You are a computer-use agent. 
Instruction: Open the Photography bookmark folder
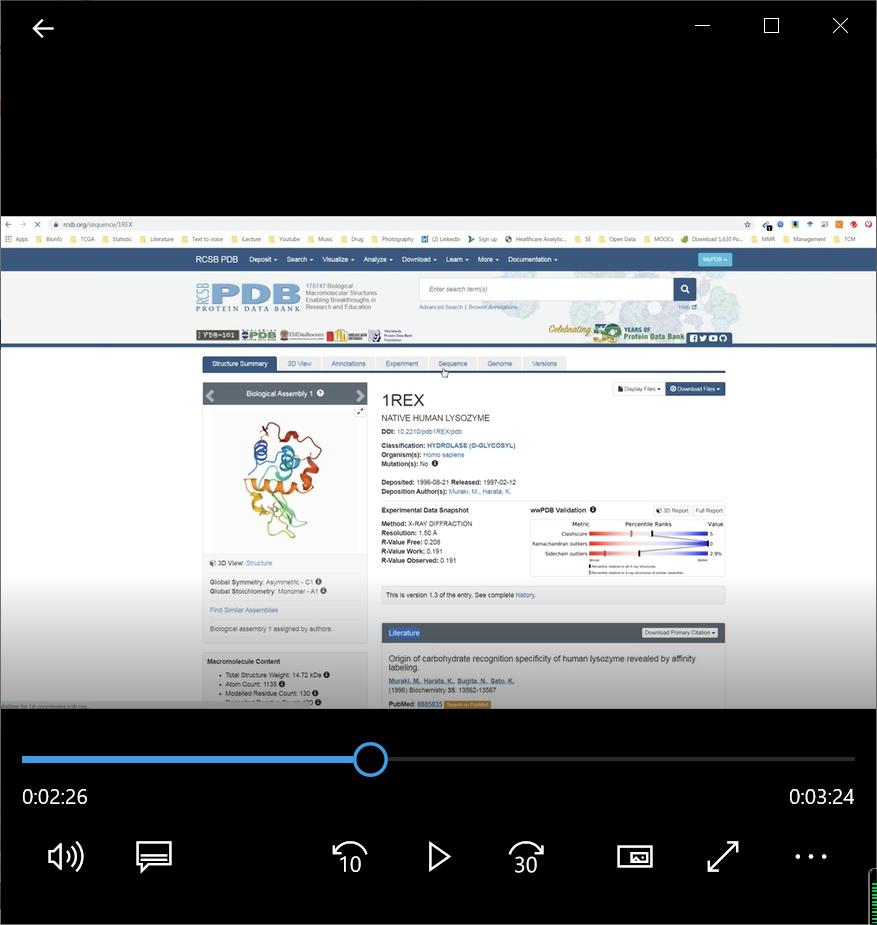pyautogui.click(x=392, y=240)
